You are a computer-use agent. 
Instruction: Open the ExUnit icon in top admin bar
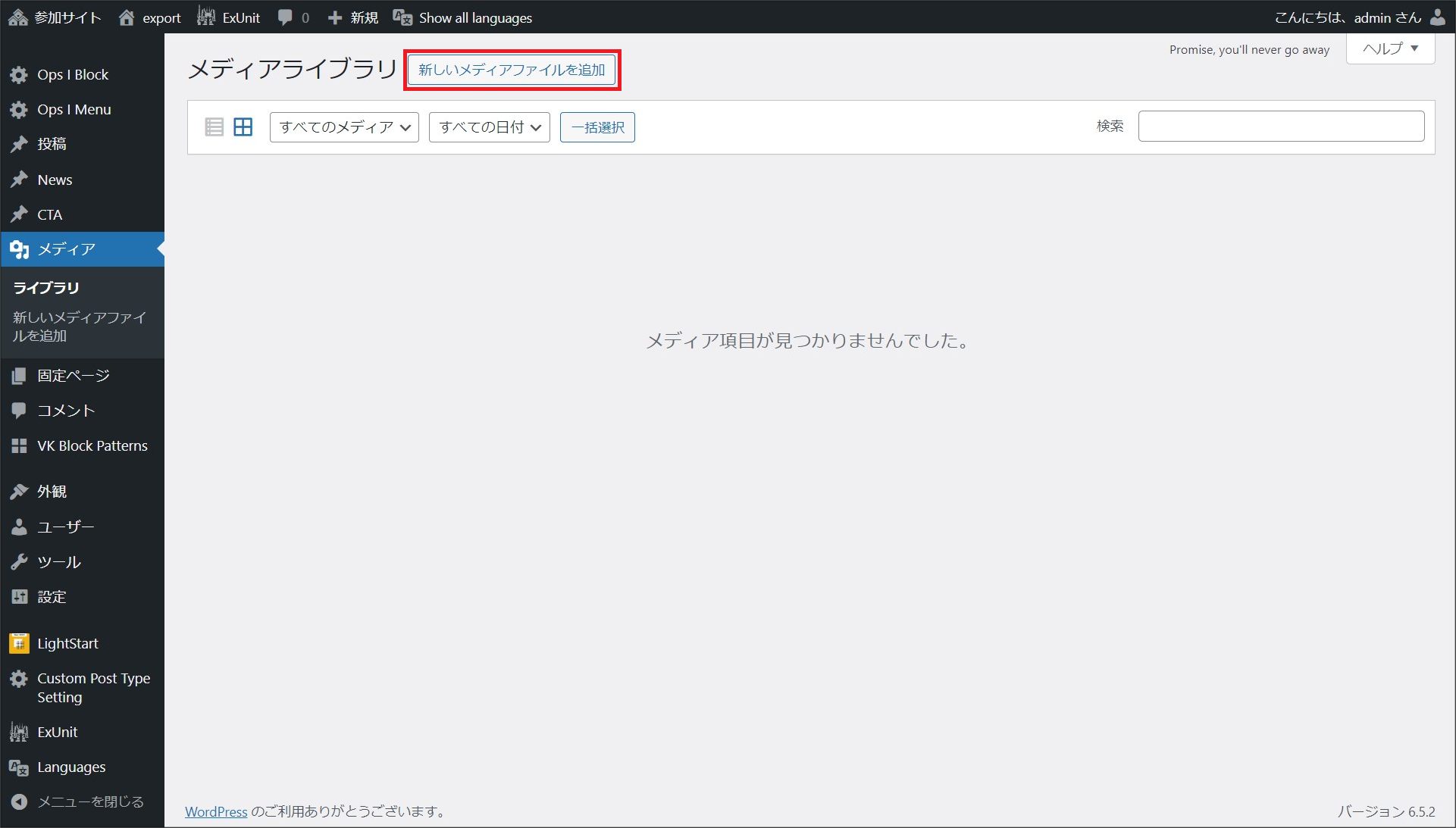click(x=205, y=17)
